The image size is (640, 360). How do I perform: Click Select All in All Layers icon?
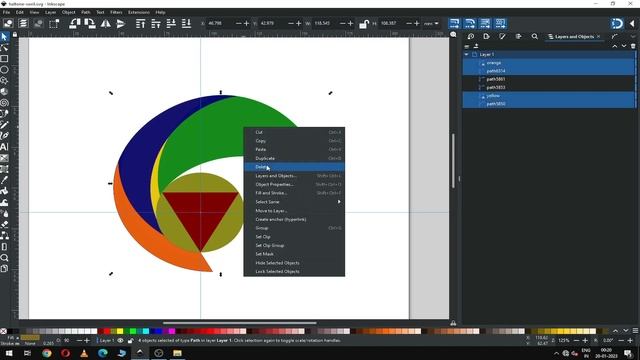click(x=23, y=23)
